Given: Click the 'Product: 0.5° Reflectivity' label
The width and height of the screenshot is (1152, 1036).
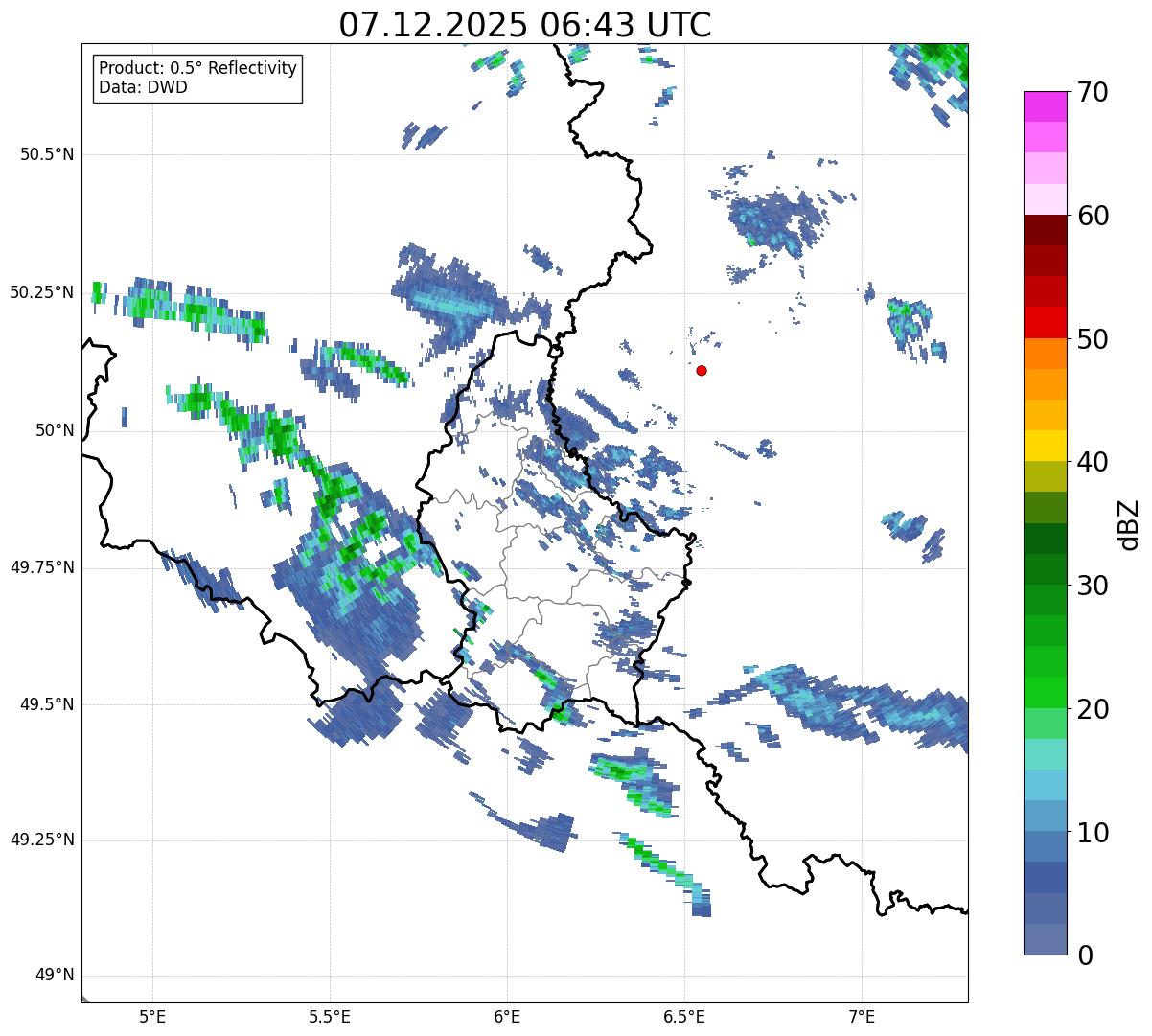Looking at the screenshot, I should coord(198,69).
